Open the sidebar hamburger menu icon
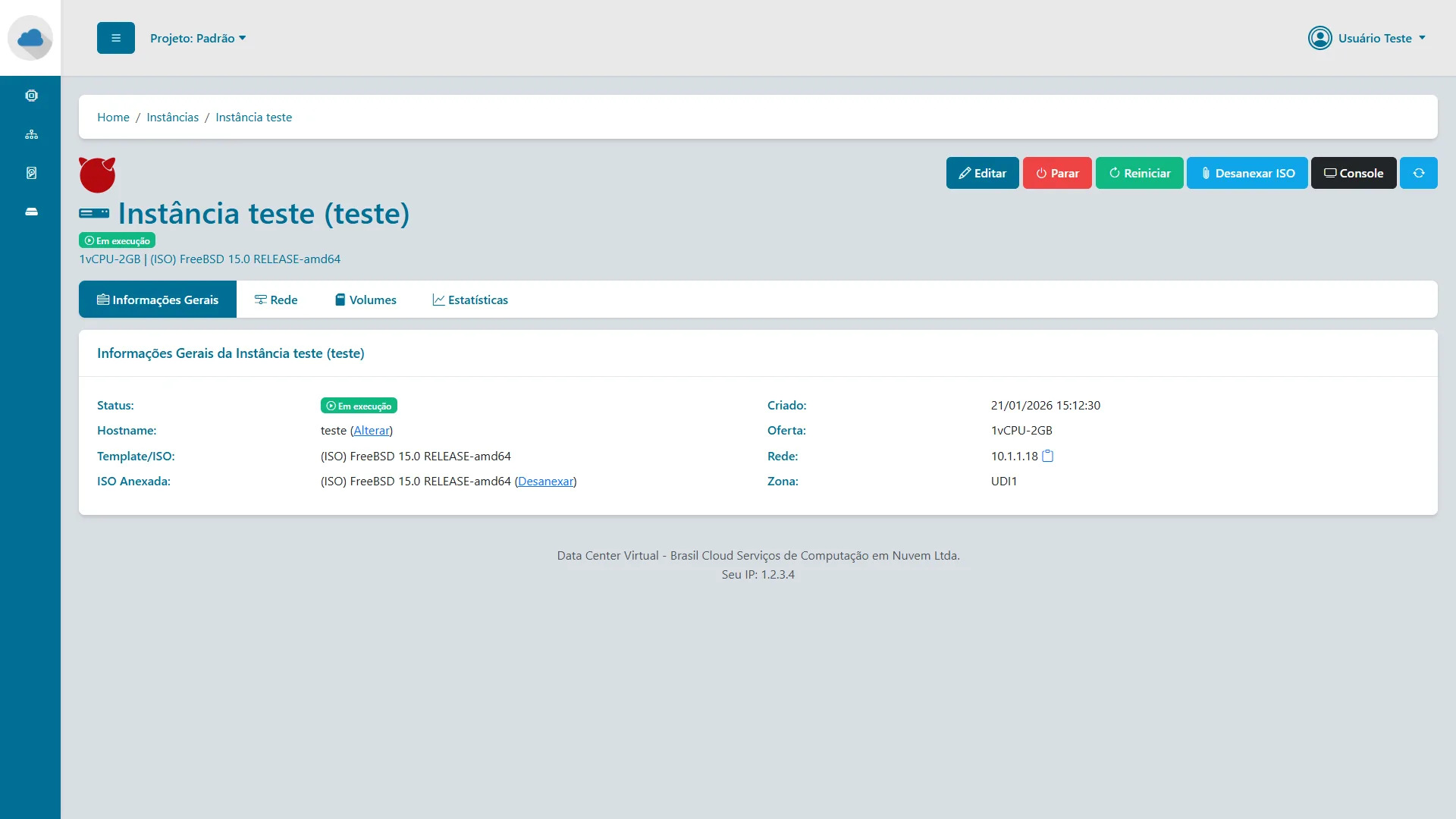The height and width of the screenshot is (819, 1456). (115, 37)
